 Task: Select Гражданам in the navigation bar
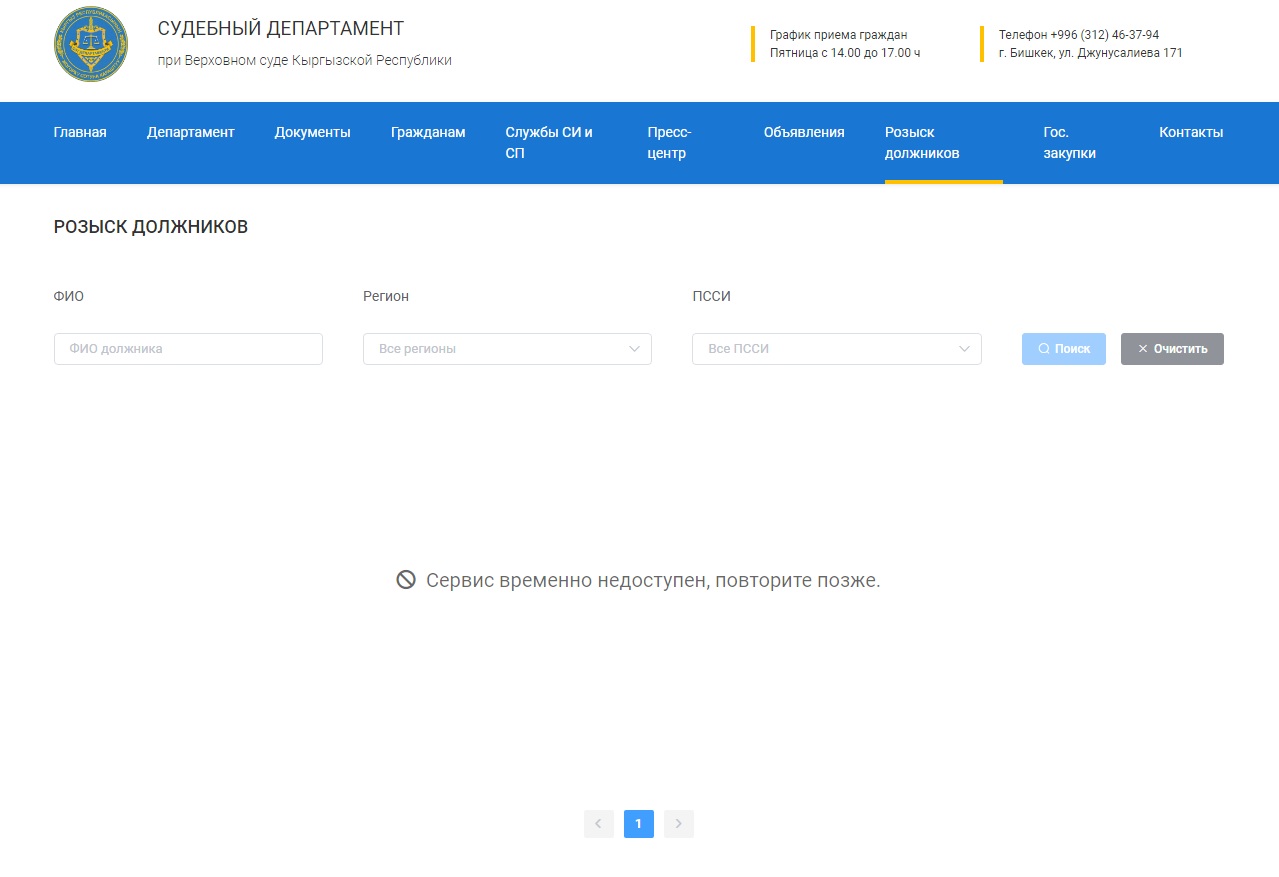point(428,132)
